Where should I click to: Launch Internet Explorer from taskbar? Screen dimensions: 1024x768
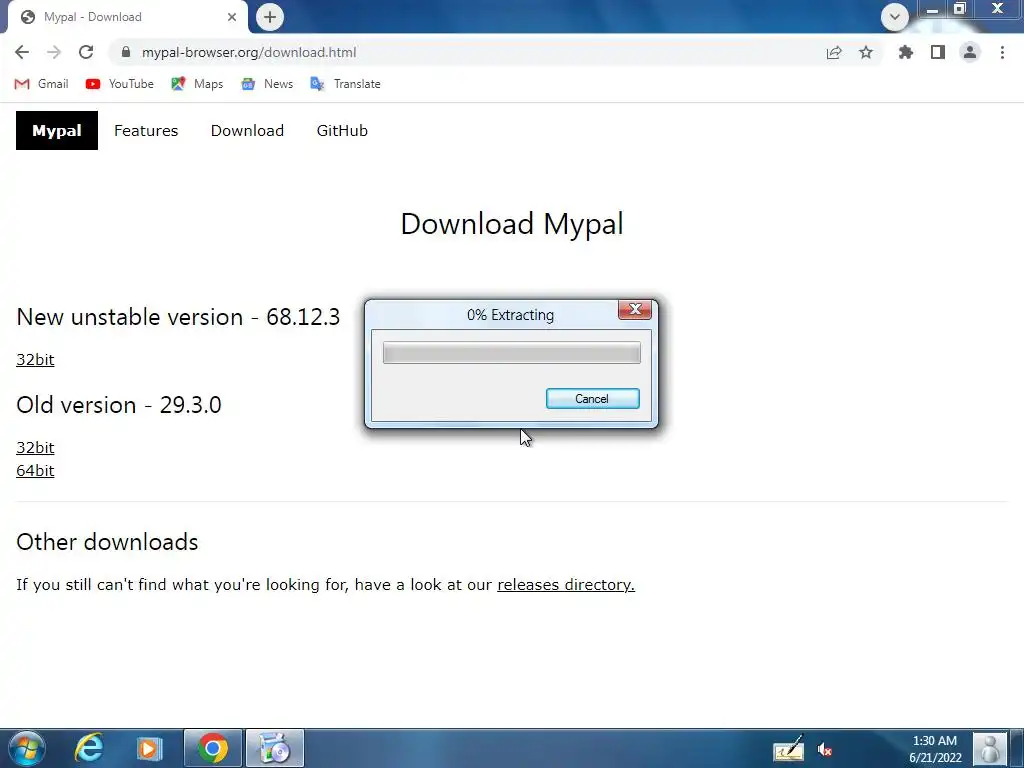tap(89, 748)
